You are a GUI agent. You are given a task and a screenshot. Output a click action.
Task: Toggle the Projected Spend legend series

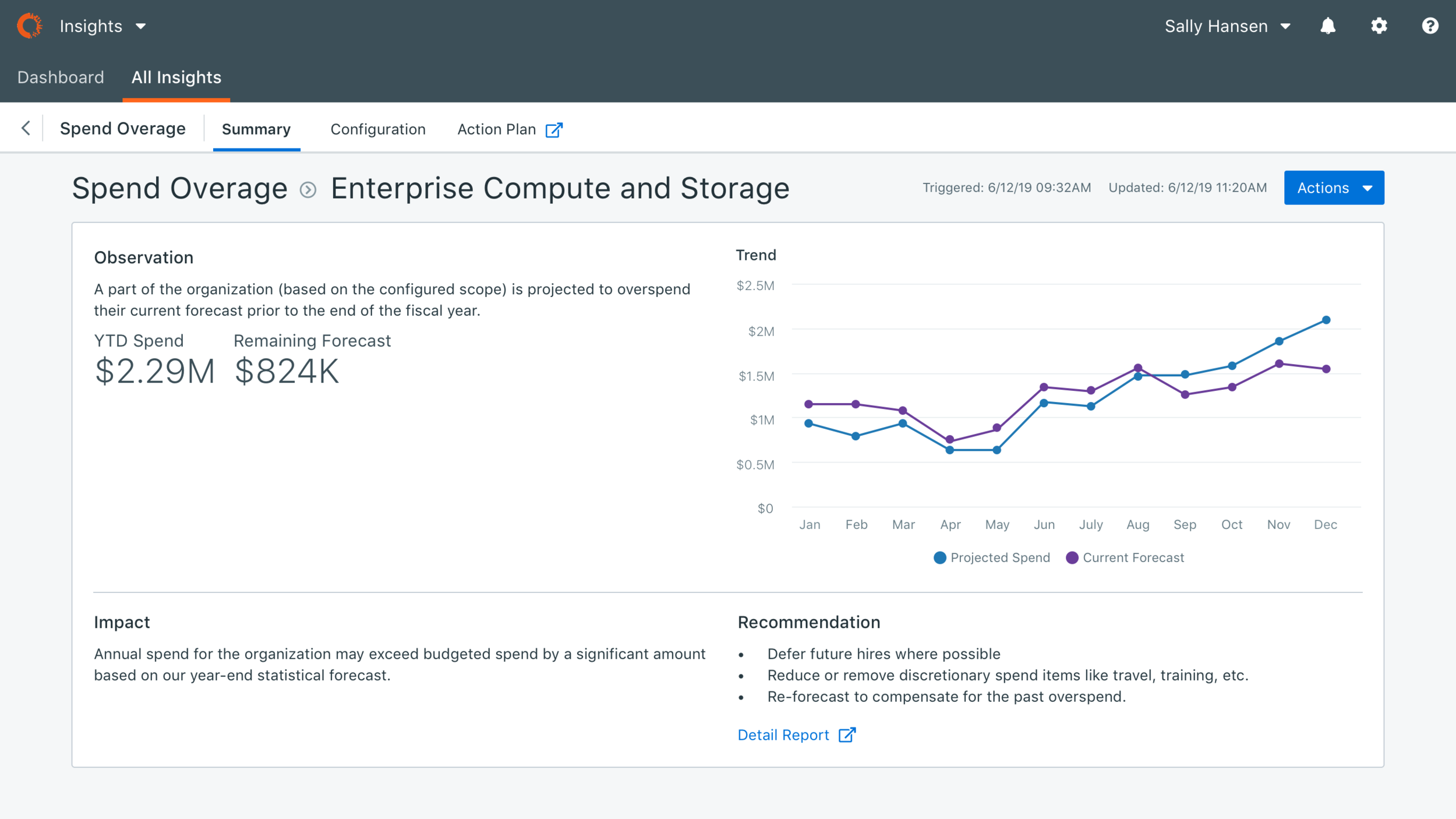click(x=991, y=558)
